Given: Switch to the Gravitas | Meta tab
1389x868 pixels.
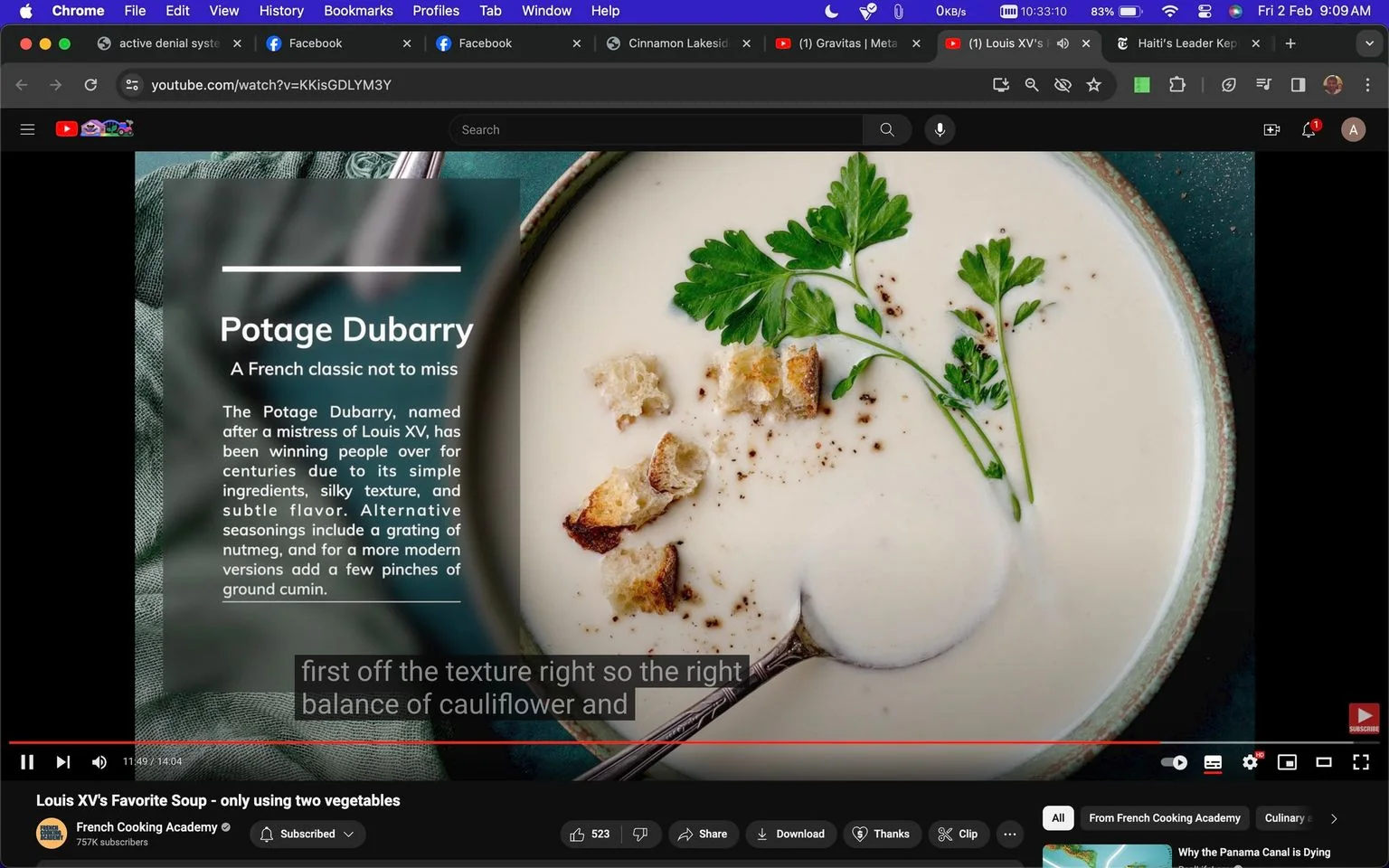Looking at the screenshot, I should [x=847, y=43].
